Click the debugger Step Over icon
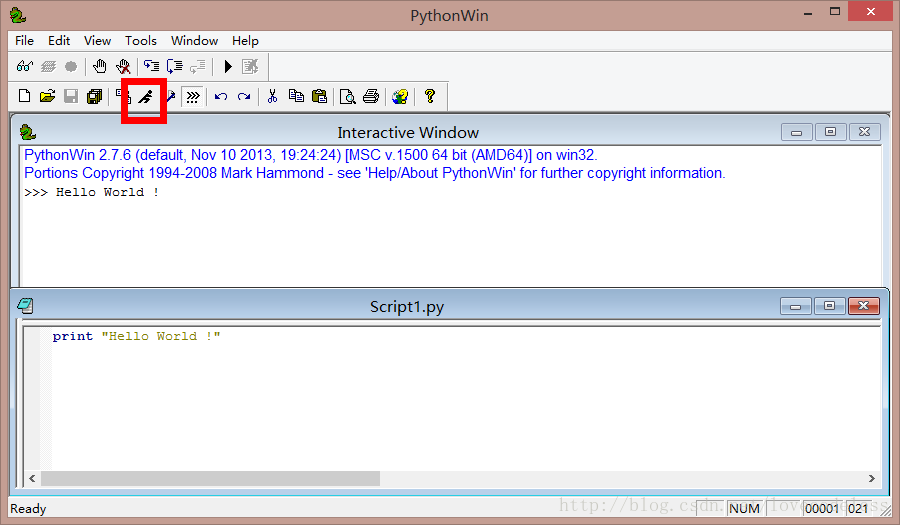The image size is (900, 525). pos(174,67)
